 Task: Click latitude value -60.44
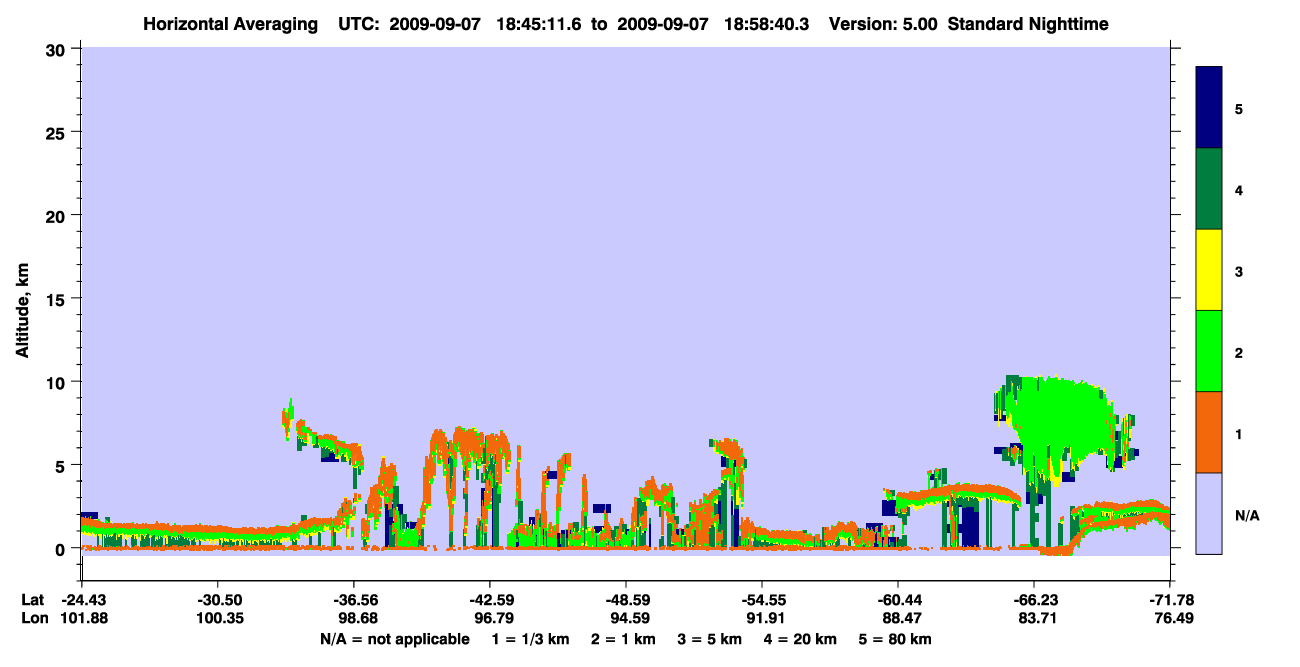click(898, 600)
